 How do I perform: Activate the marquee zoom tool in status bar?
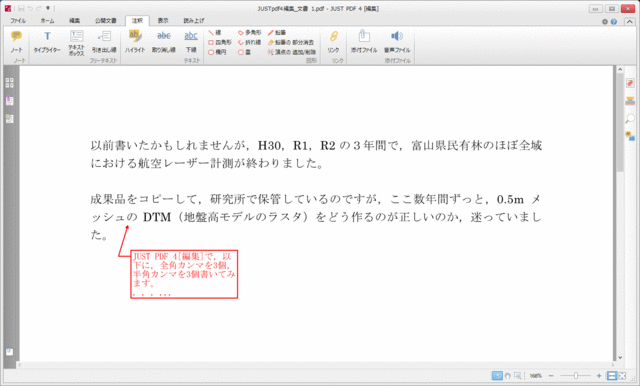click(x=517, y=376)
